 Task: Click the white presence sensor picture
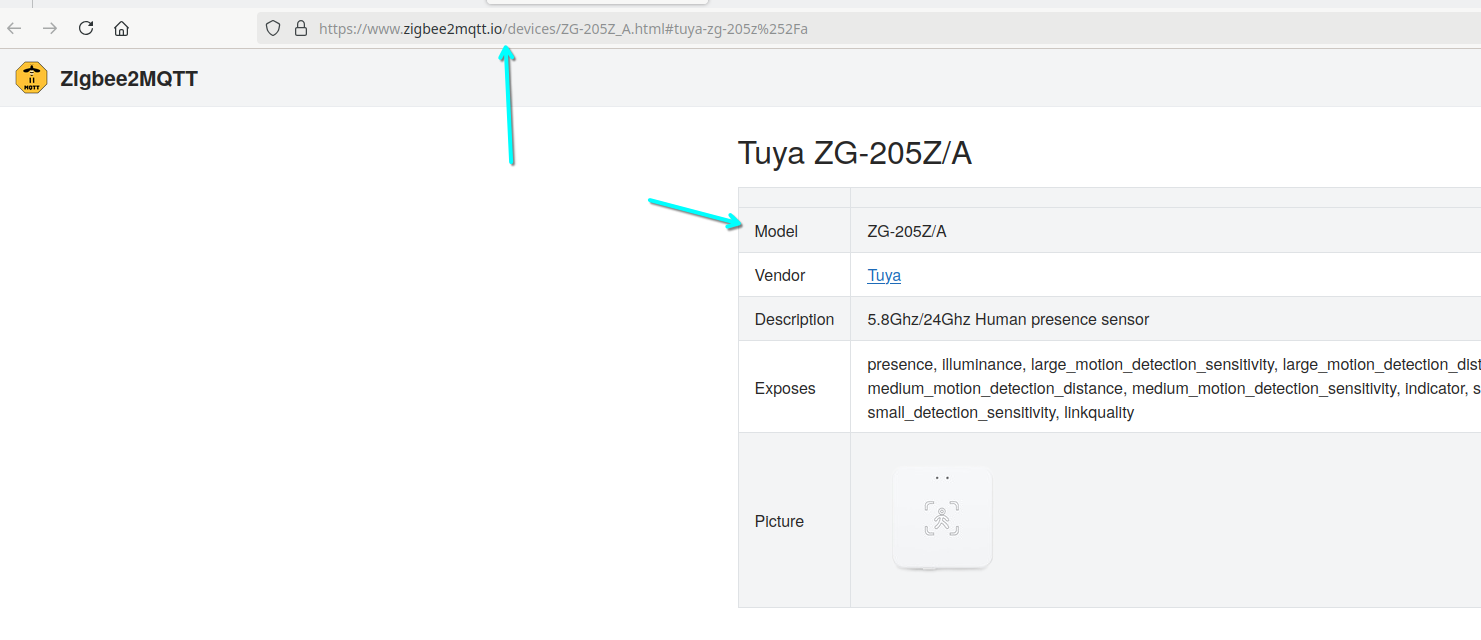click(x=942, y=518)
